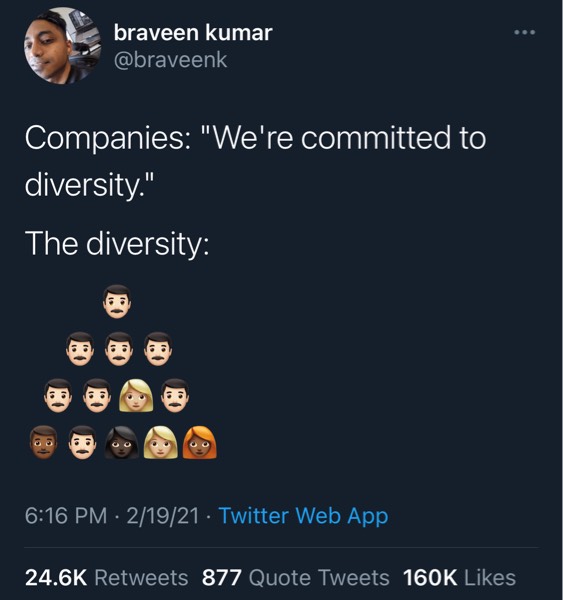View the 877 Quote Tweets list

295,577
